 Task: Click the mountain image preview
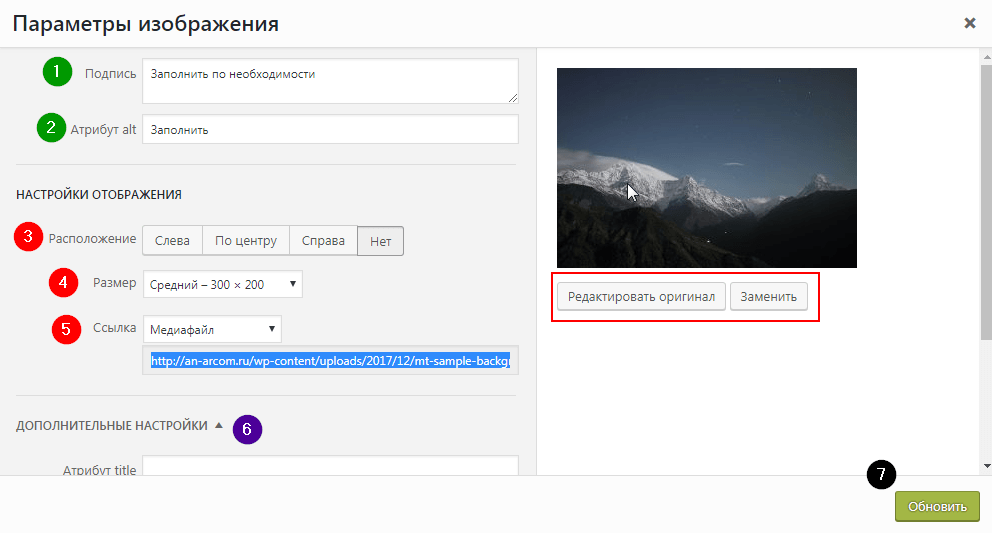coord(707,168)
